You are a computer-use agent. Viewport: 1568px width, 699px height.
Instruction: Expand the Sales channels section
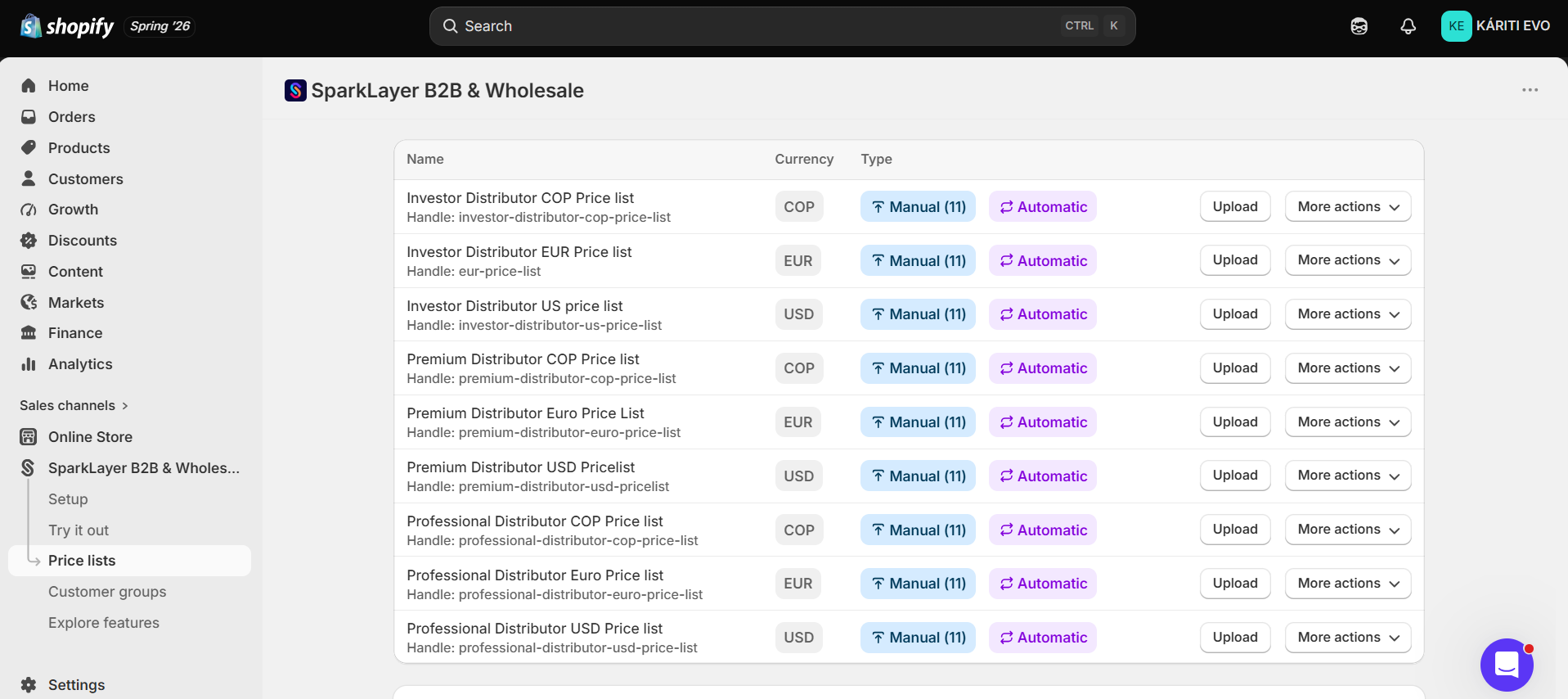74,405
